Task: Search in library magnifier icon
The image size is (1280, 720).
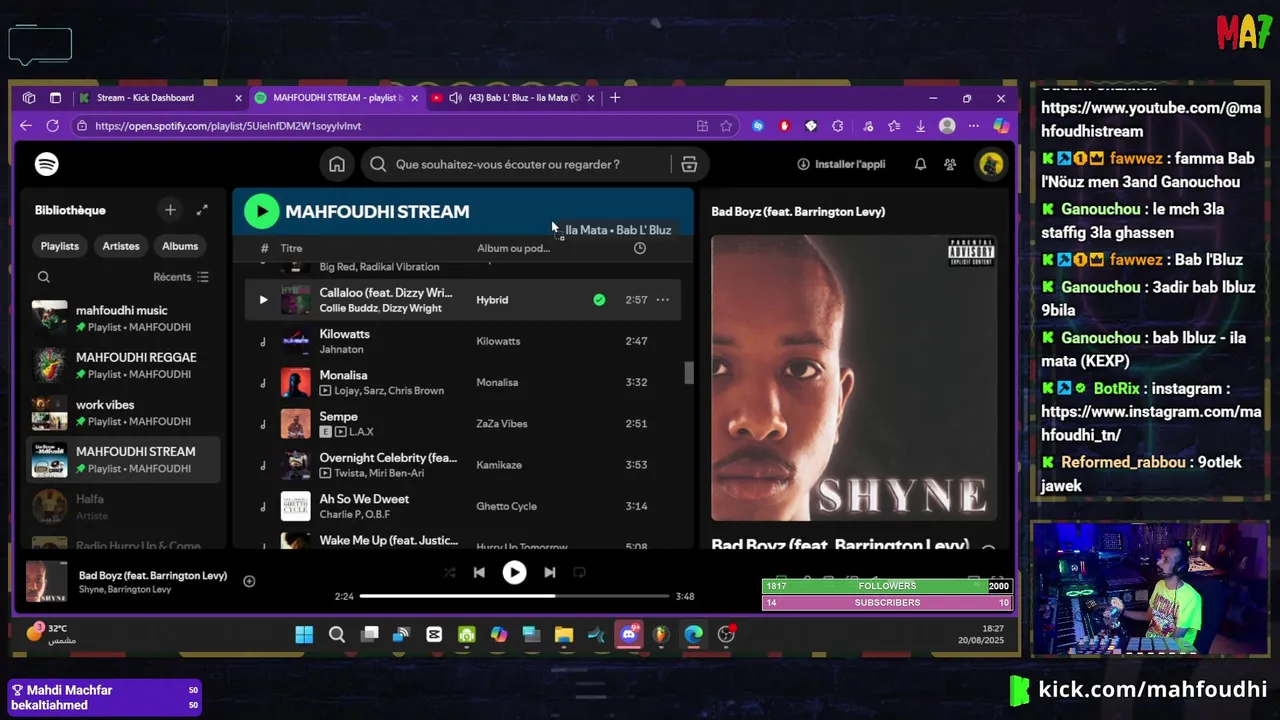Action: click(43, 277)
